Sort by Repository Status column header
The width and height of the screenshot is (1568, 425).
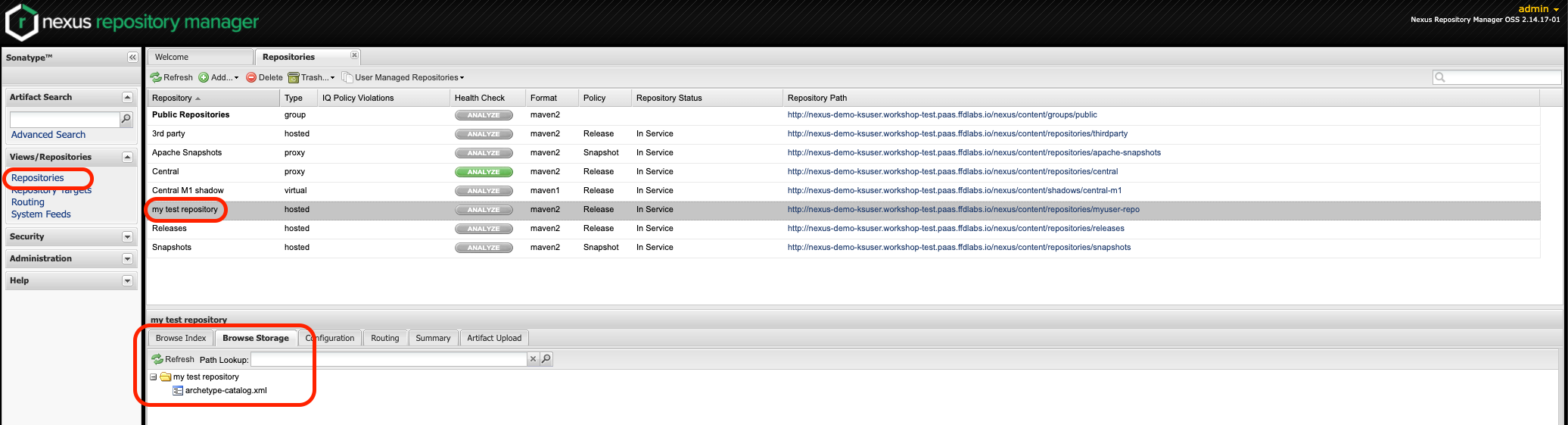point(707,98)
